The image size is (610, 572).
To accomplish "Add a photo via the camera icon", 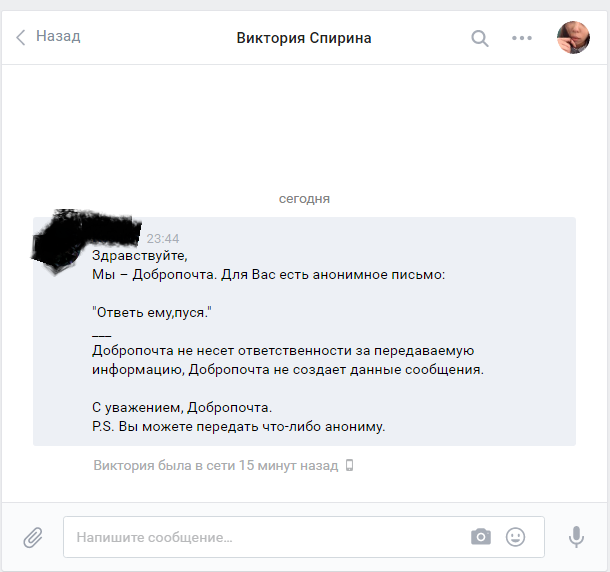I will [481, 537].
